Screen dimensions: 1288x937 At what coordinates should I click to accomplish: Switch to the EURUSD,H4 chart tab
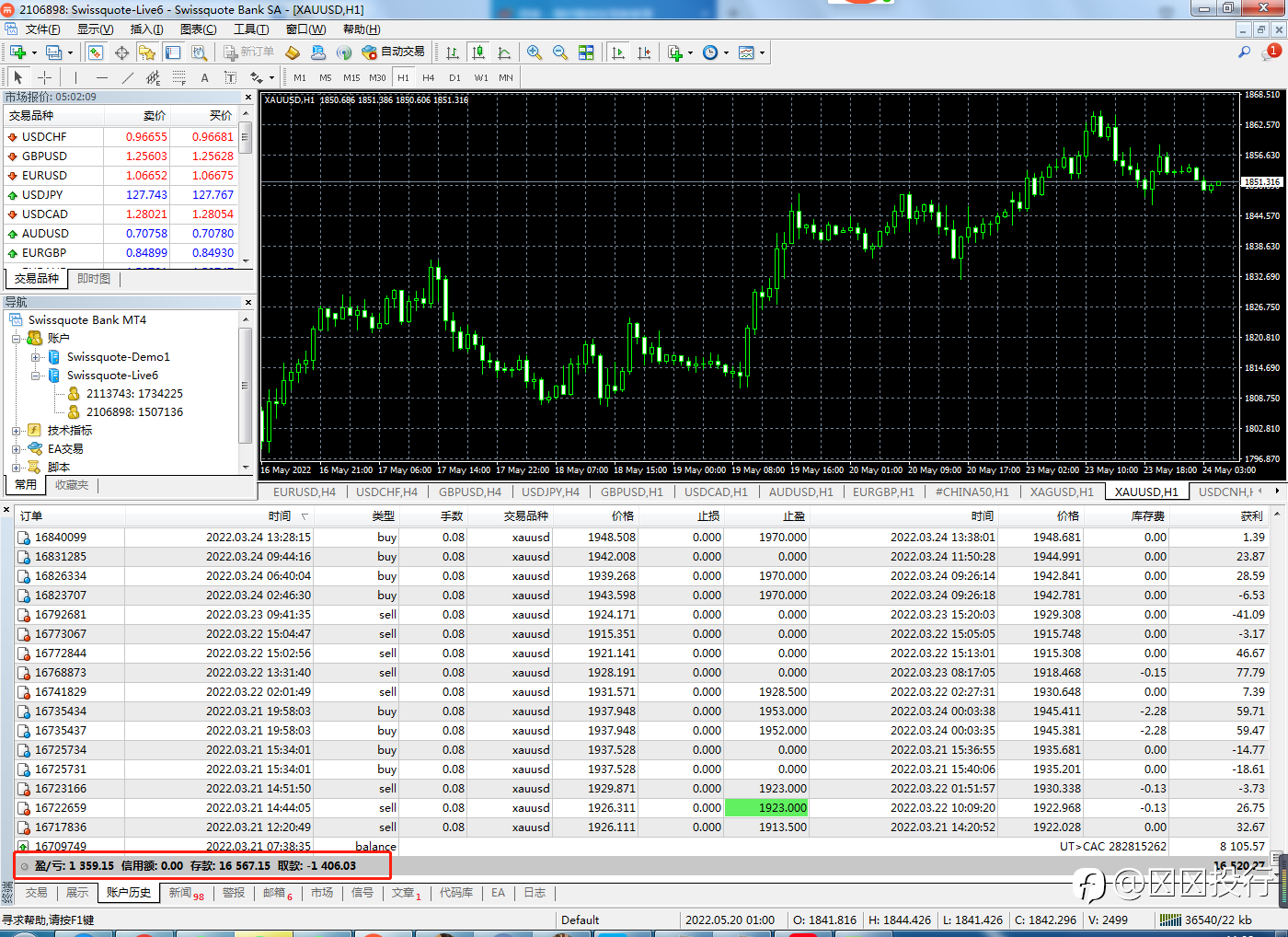click(x=304, y=492)
